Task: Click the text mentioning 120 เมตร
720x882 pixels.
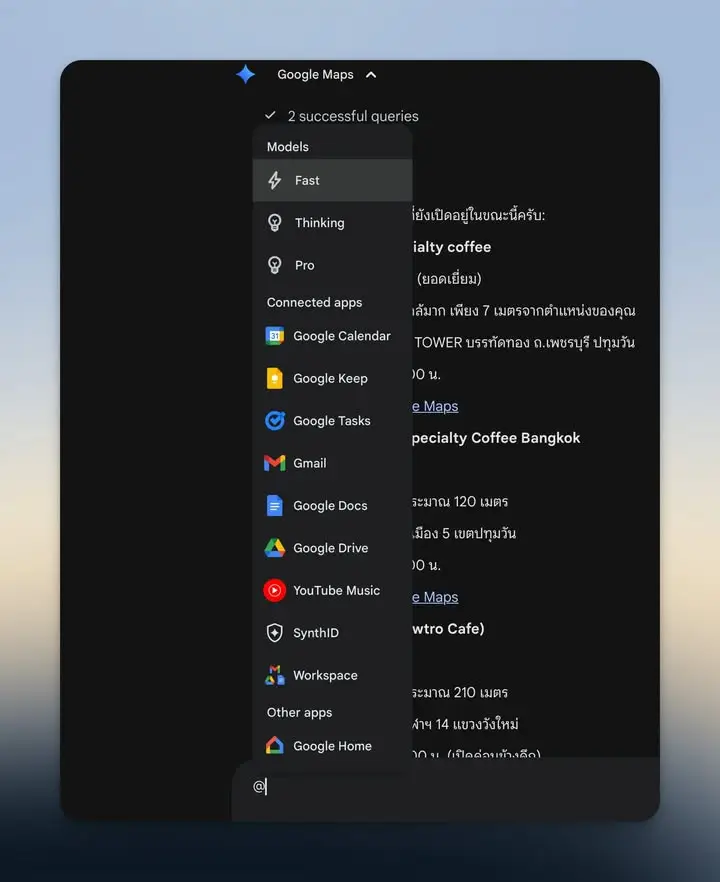Action: pos(460,501)
